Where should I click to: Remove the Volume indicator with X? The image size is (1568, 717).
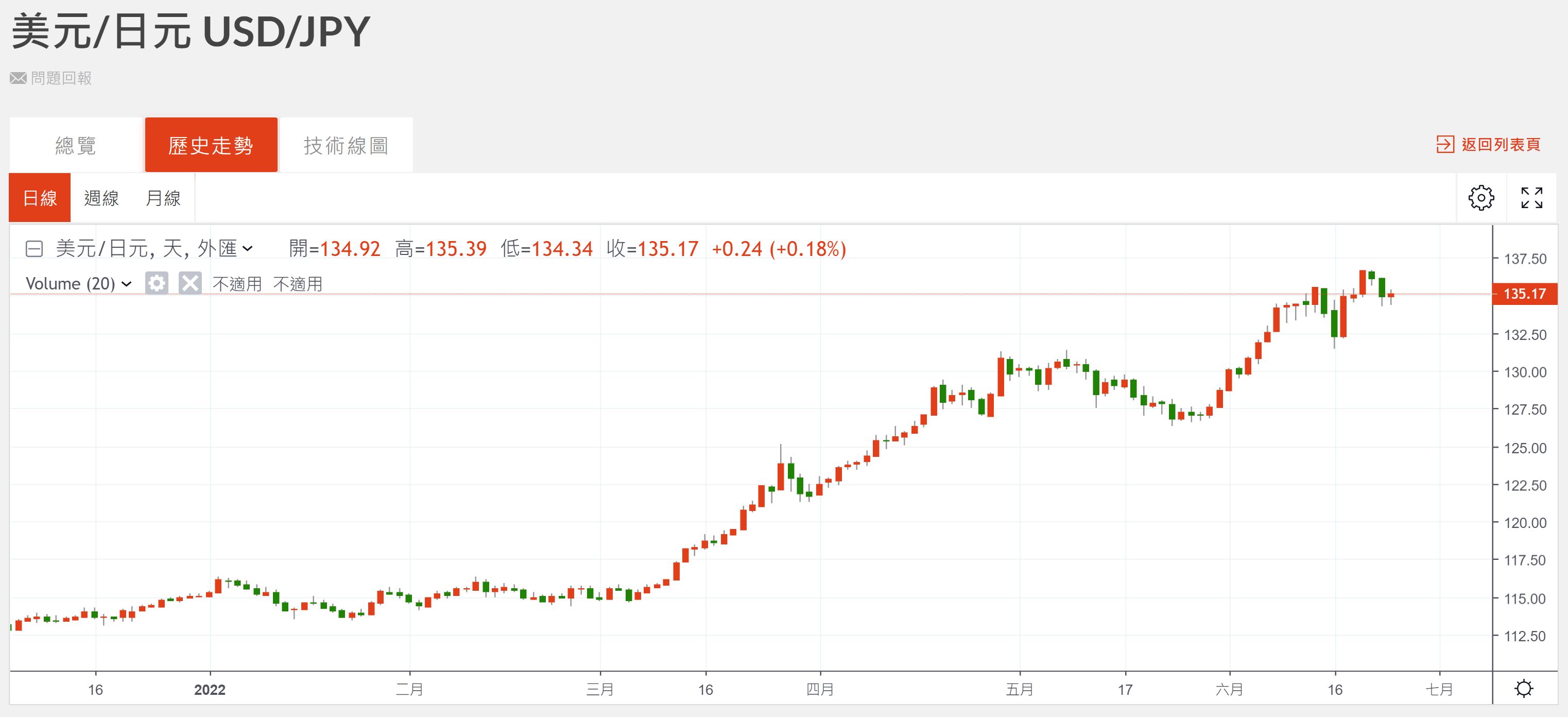coord(190,284)
